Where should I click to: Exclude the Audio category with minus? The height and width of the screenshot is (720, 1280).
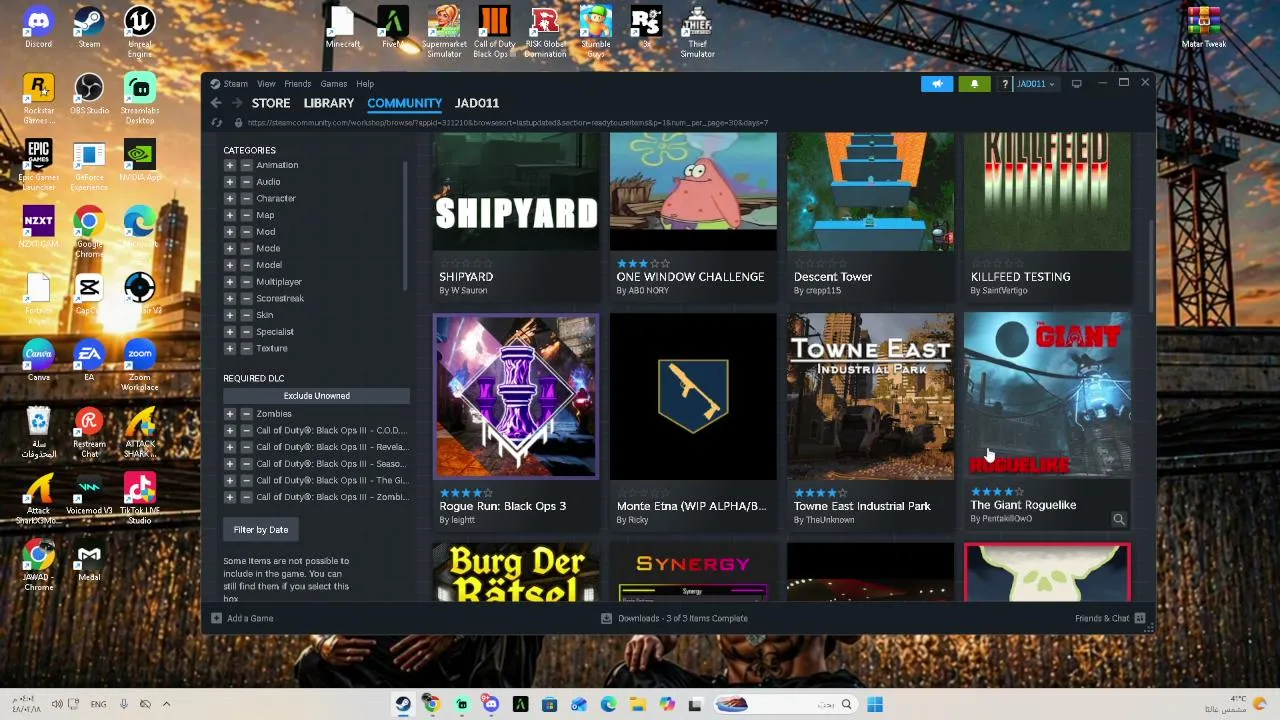pos(246,182)
